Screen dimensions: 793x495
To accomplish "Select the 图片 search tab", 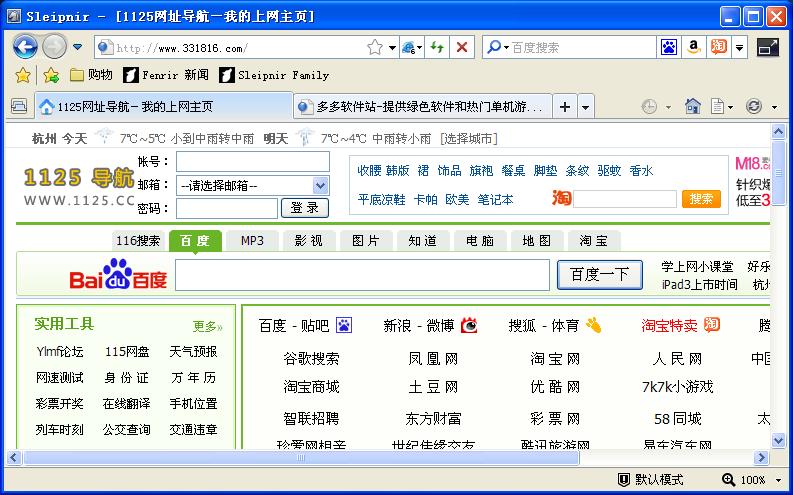I will [365, 241].
